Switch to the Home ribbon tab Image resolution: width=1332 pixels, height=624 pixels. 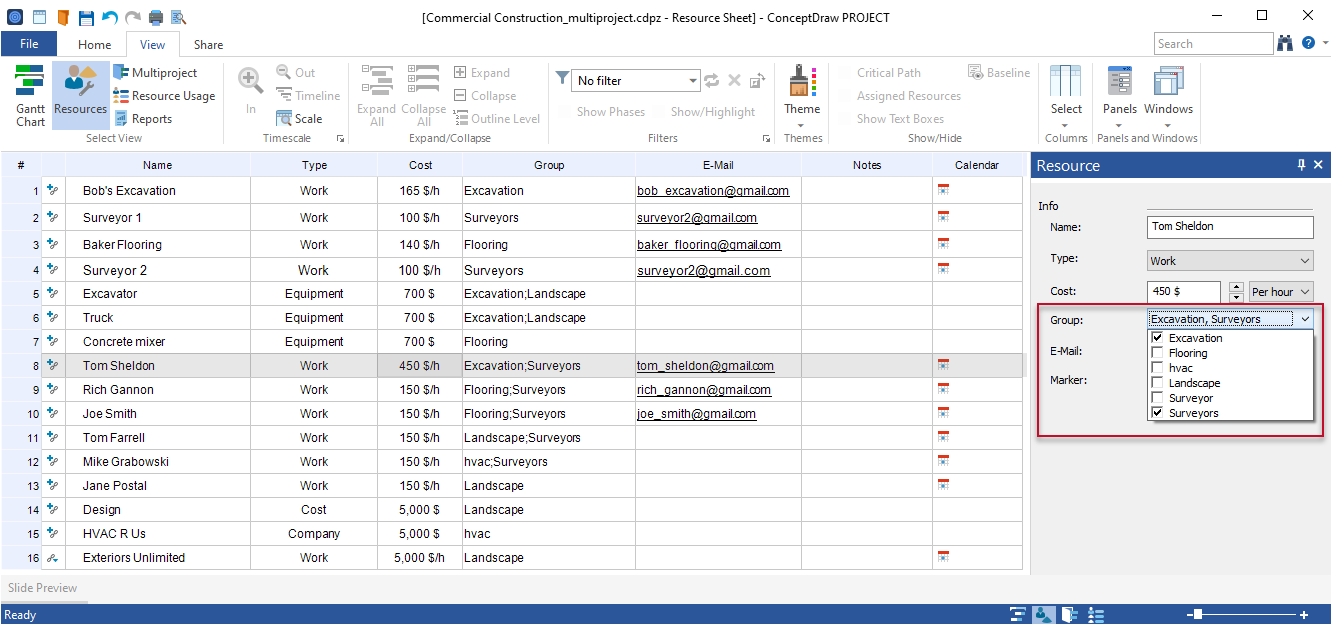93,44
